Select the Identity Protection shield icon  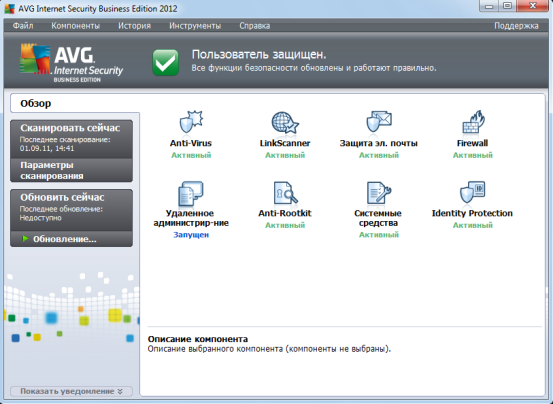point(473,193)
